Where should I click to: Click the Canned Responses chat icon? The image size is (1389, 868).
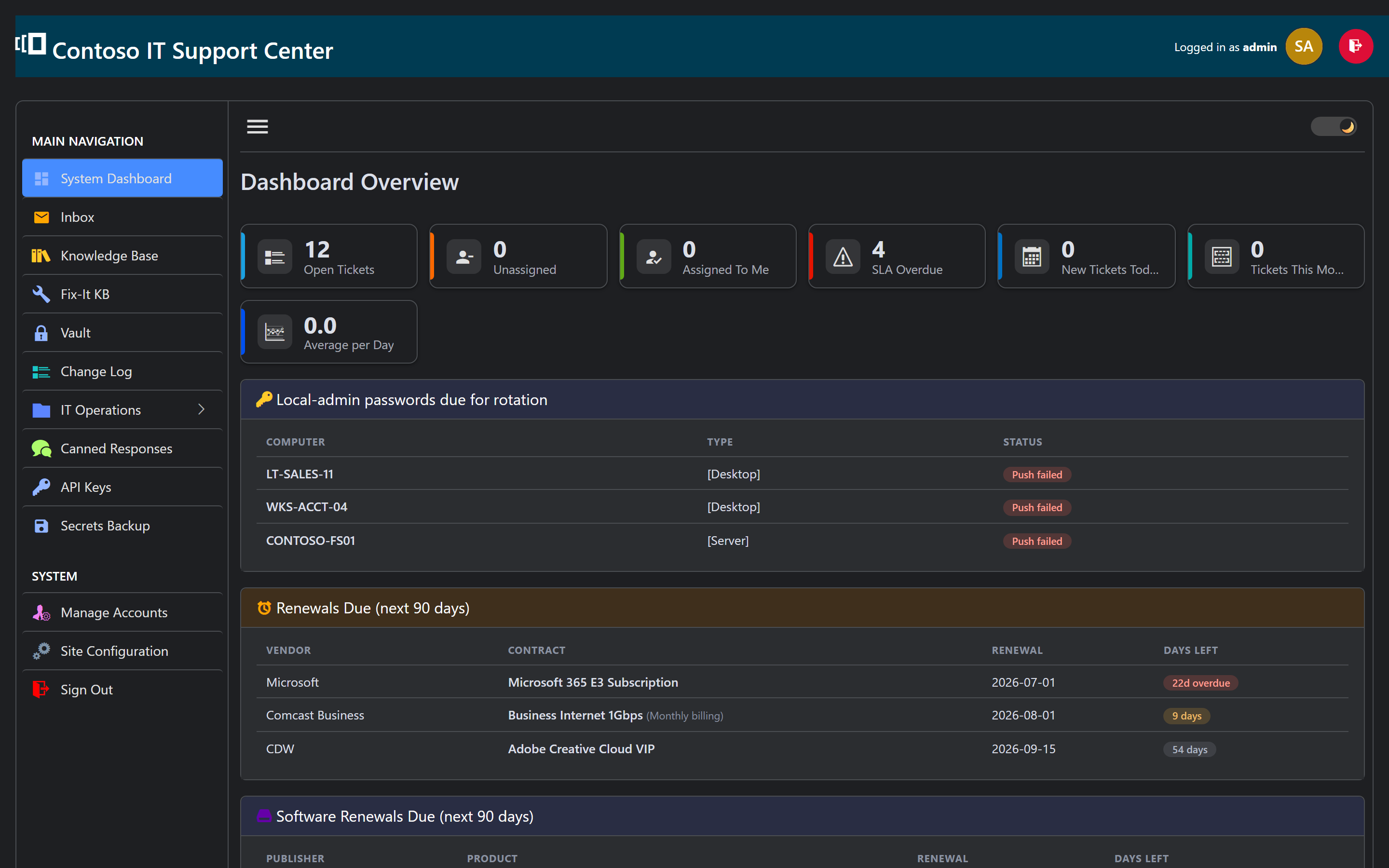click(41, 448)
